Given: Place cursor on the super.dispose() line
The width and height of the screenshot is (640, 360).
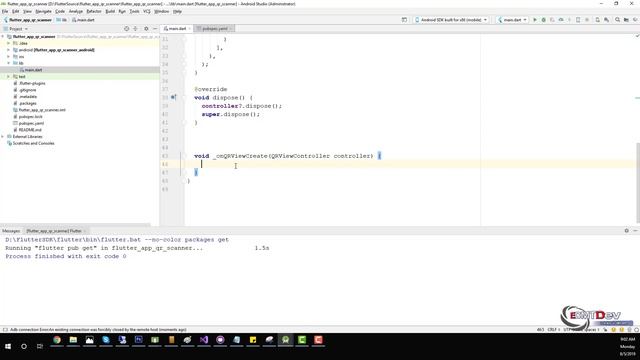Looking at the screenshot, I should click(231, 114).
